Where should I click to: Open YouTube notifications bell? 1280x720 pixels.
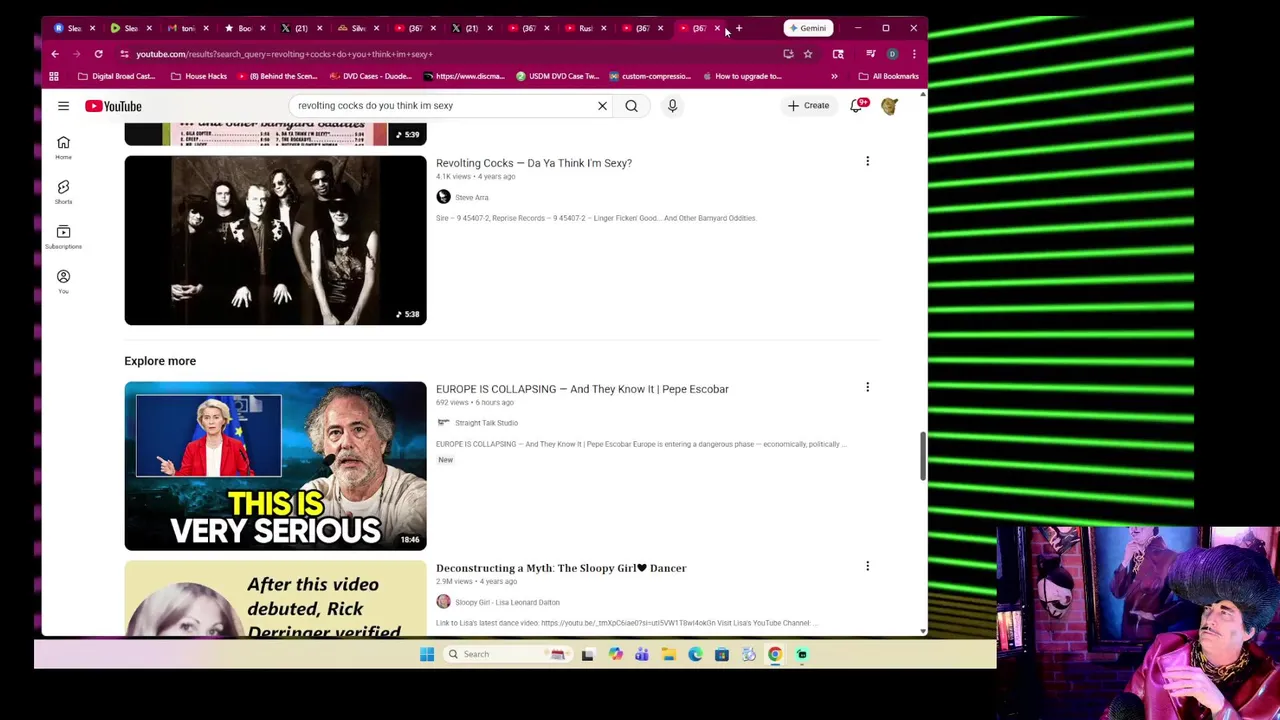[x=856, y=105]
